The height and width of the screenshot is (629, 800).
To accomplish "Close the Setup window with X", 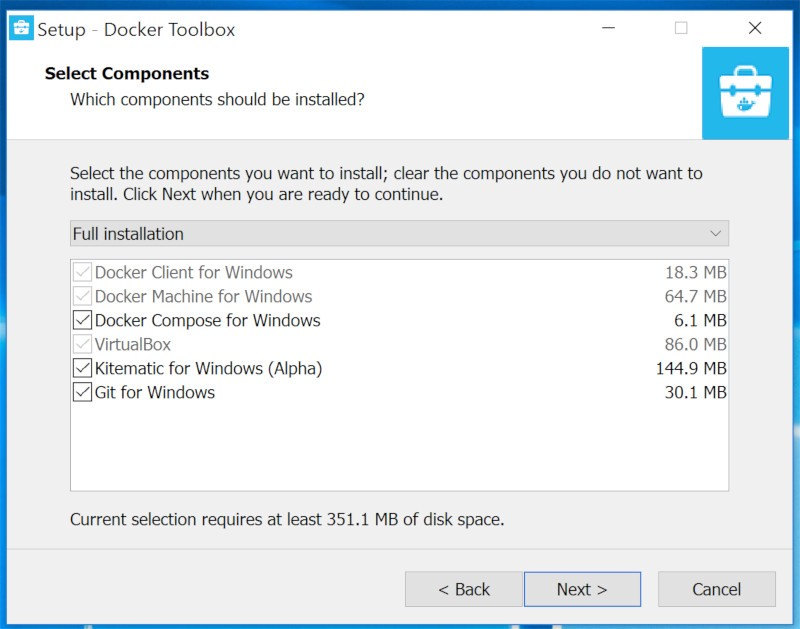I will 755,28.
